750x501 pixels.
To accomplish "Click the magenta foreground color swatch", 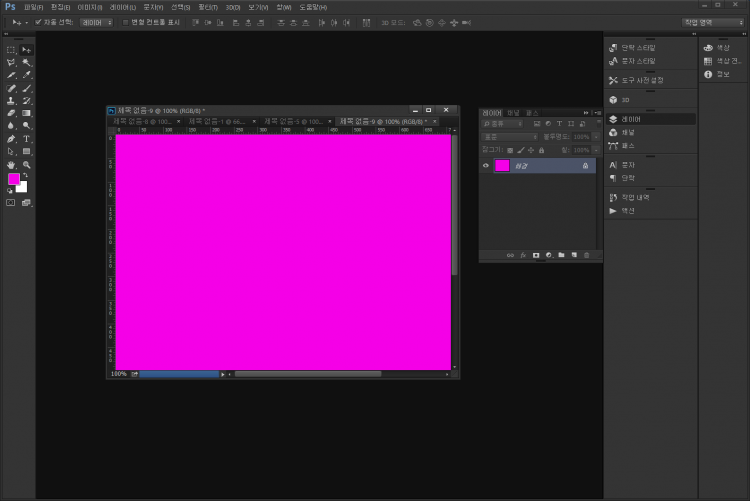I will tap(14, 178).
